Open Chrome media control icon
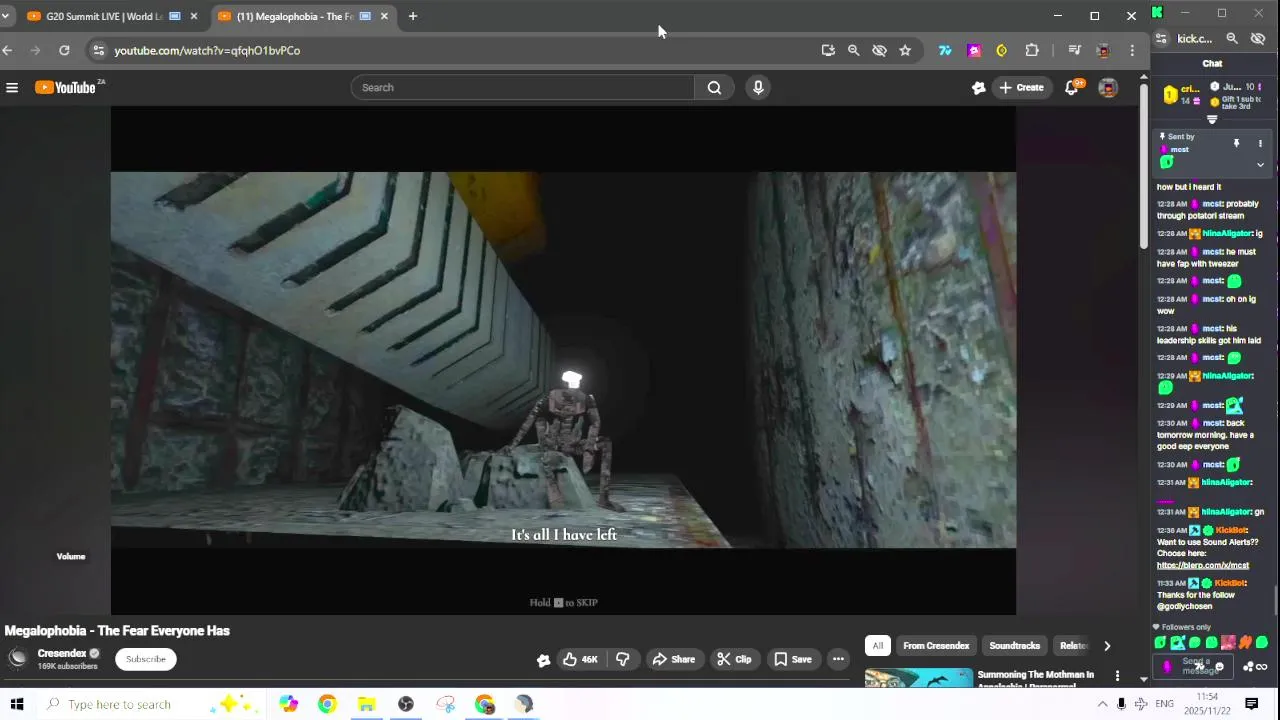This screenshot has height=720, width=1280. point(1074,50)
